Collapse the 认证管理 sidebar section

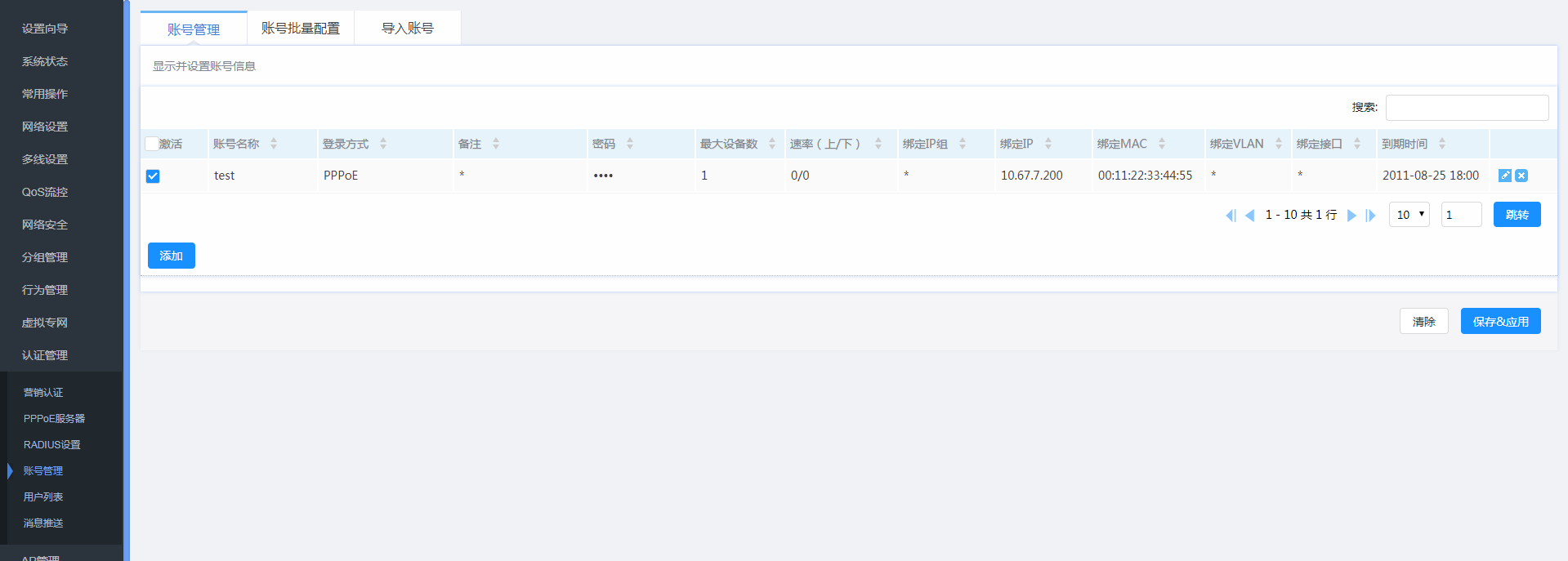[45, 355]
